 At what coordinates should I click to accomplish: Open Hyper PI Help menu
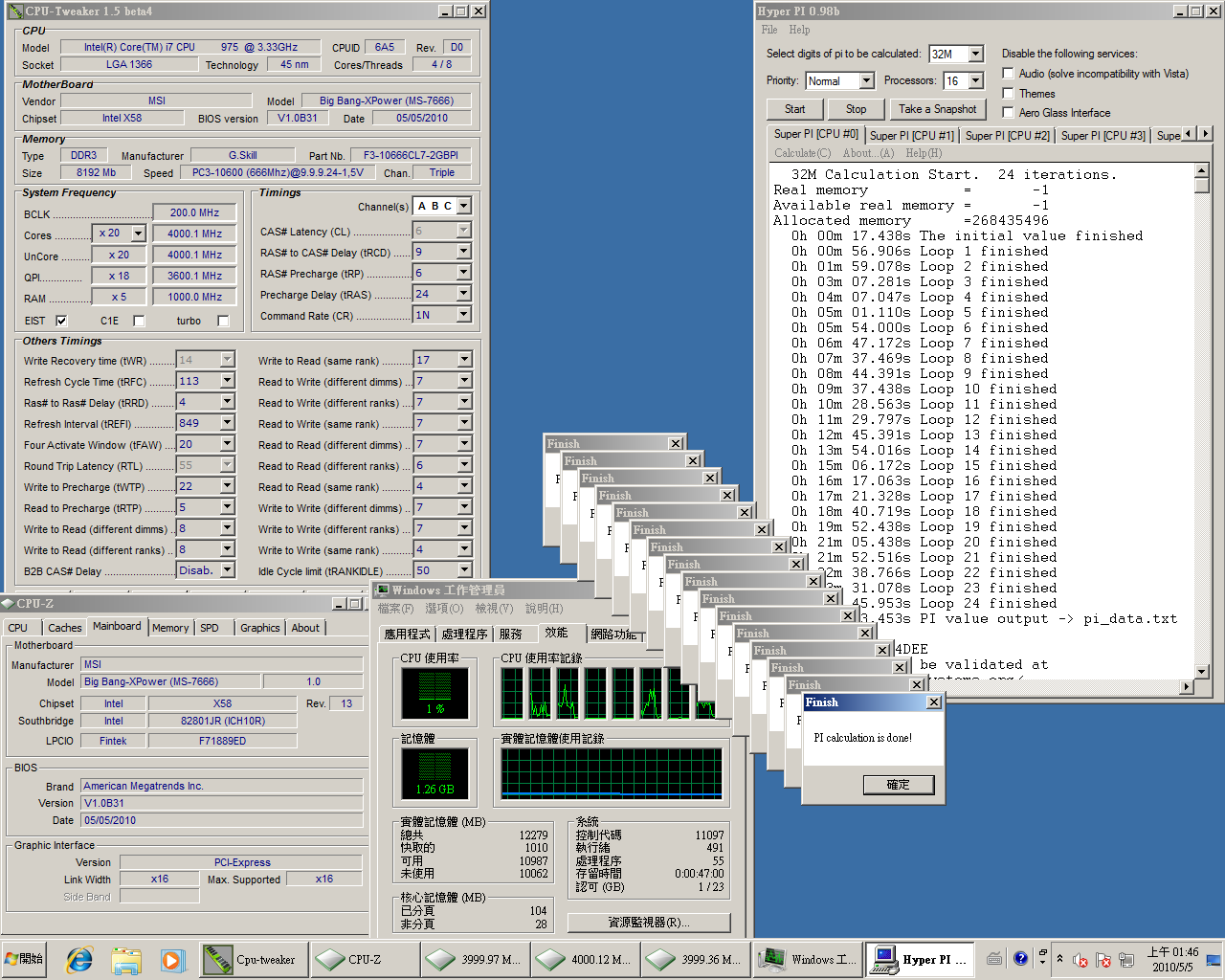[x=799, y=30]
